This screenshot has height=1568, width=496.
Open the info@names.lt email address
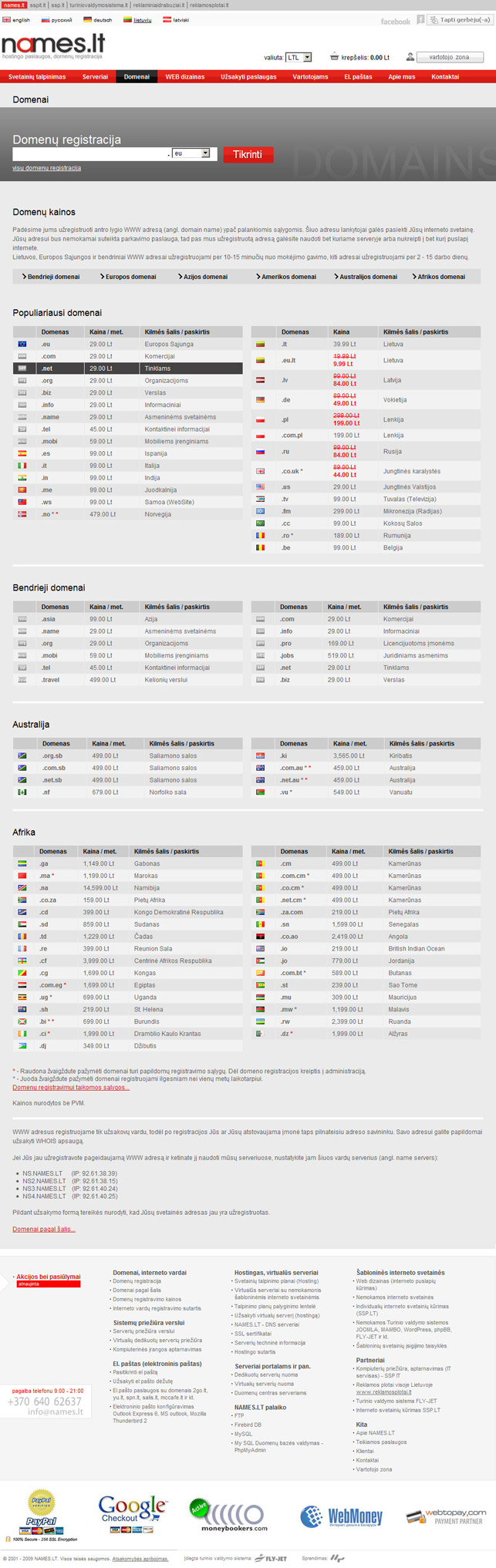pos(55,1412)
